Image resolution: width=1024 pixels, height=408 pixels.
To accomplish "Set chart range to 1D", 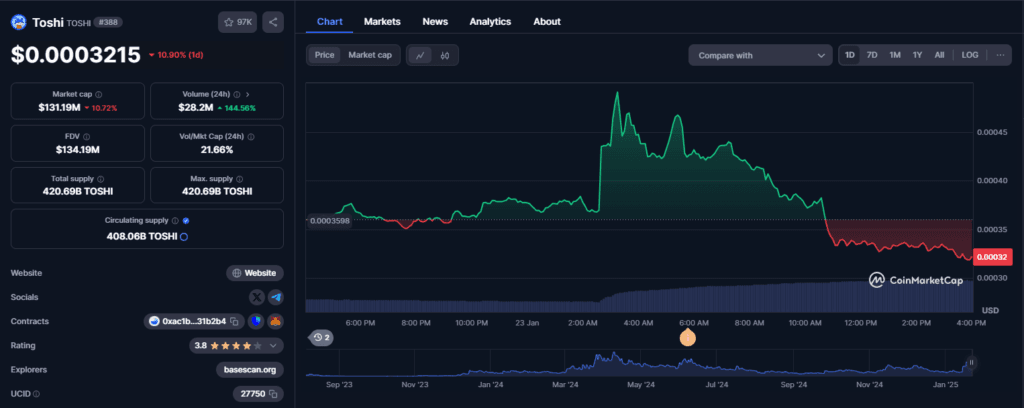I will (850, 55).
